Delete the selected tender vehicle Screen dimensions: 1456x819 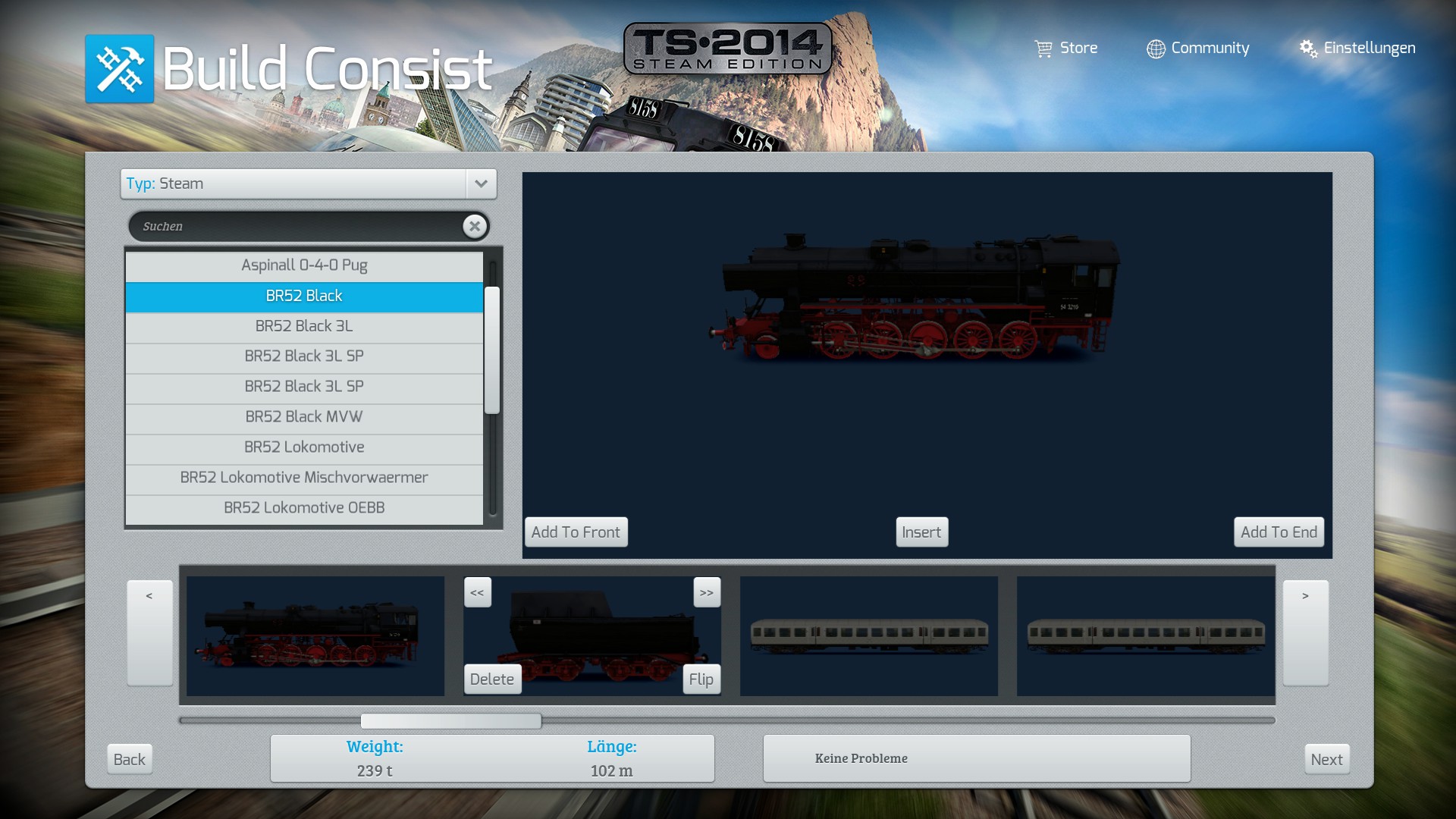click(x=491, y=679)
